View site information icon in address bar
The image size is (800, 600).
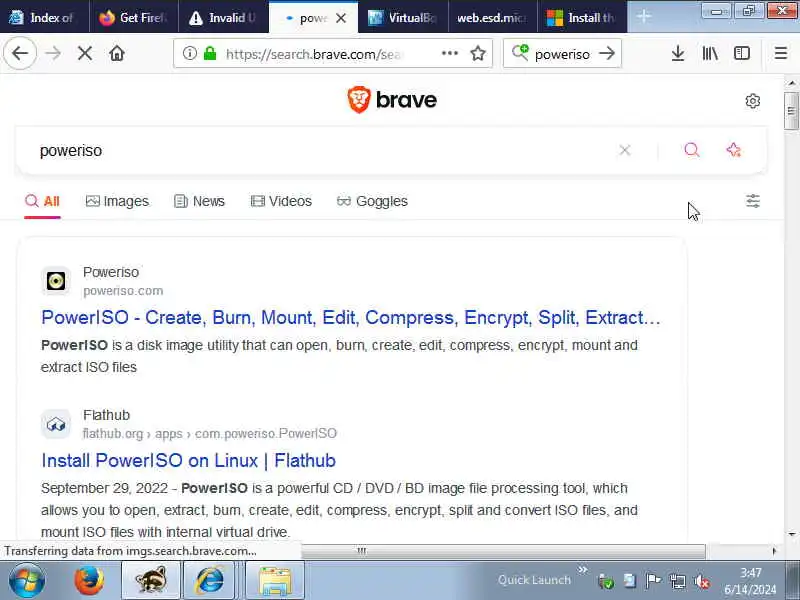point(190,53)
